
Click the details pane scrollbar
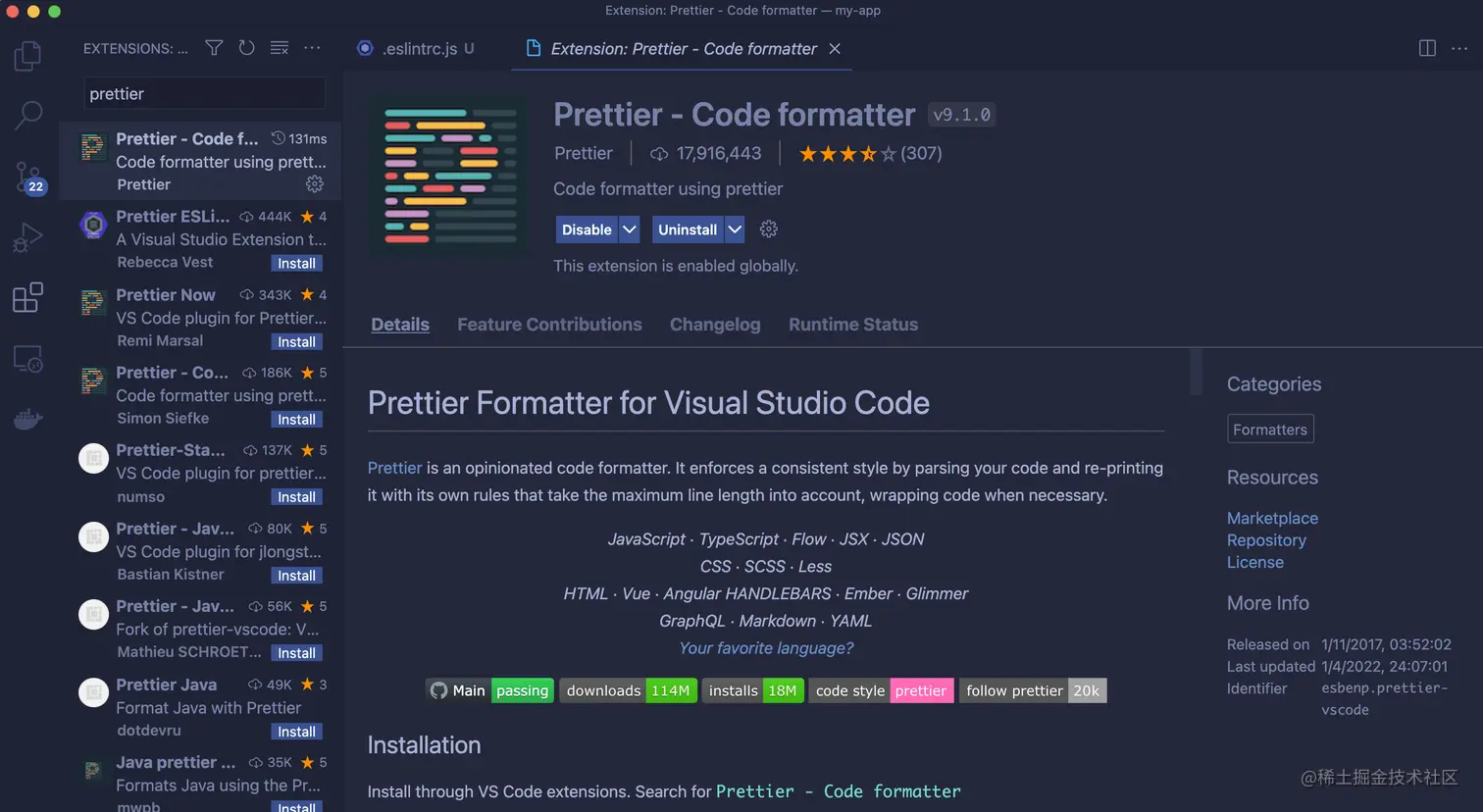[x=1196, y=371]
